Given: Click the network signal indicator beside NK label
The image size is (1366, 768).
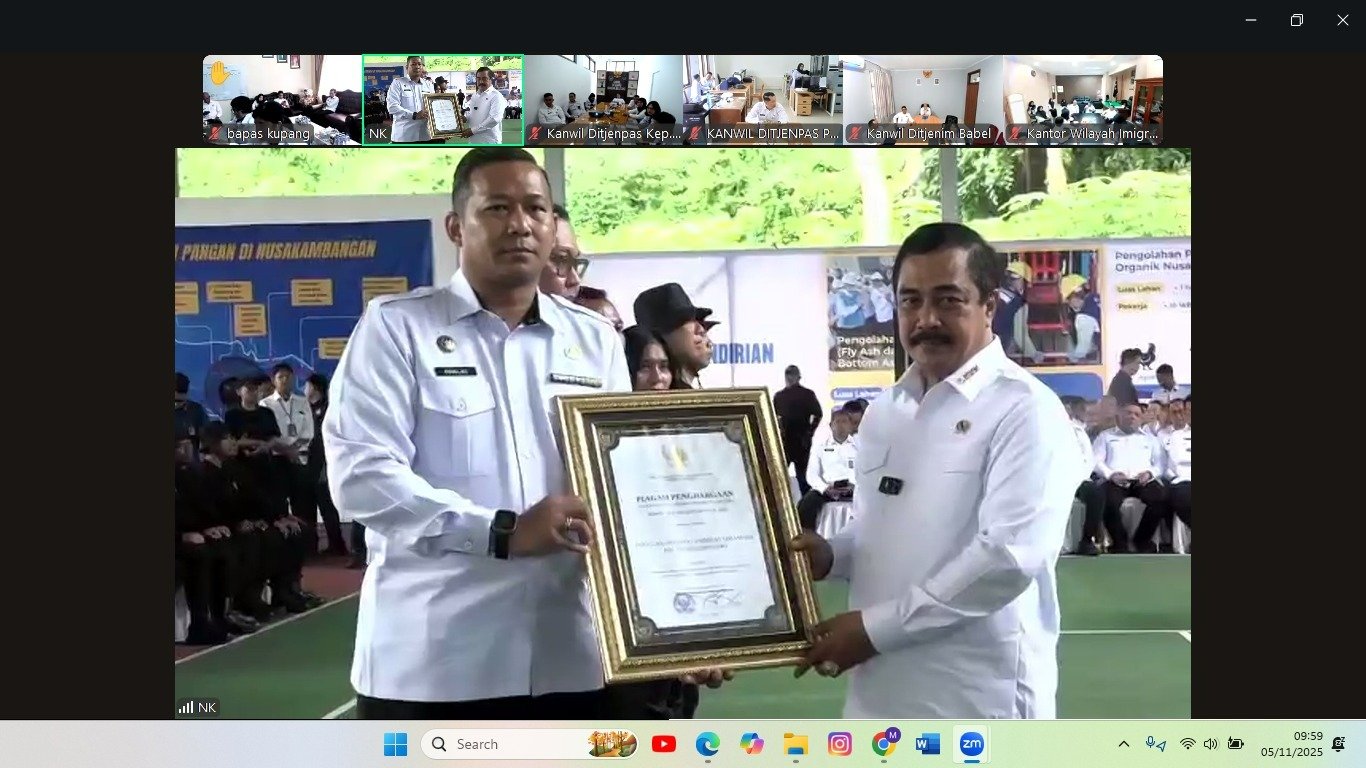Looking at the screenshot, I should pos(185,707).
